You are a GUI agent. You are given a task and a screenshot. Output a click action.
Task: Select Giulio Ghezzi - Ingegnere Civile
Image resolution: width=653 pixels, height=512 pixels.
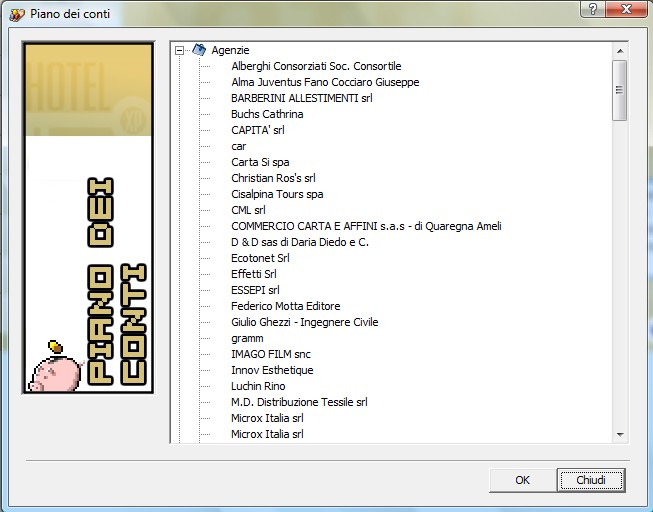(x=304, y=322)
